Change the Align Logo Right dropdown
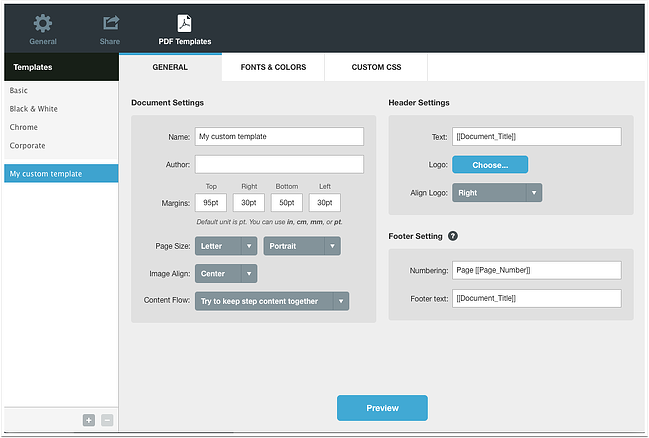649x438 pixels. click(x=497, y=192)
